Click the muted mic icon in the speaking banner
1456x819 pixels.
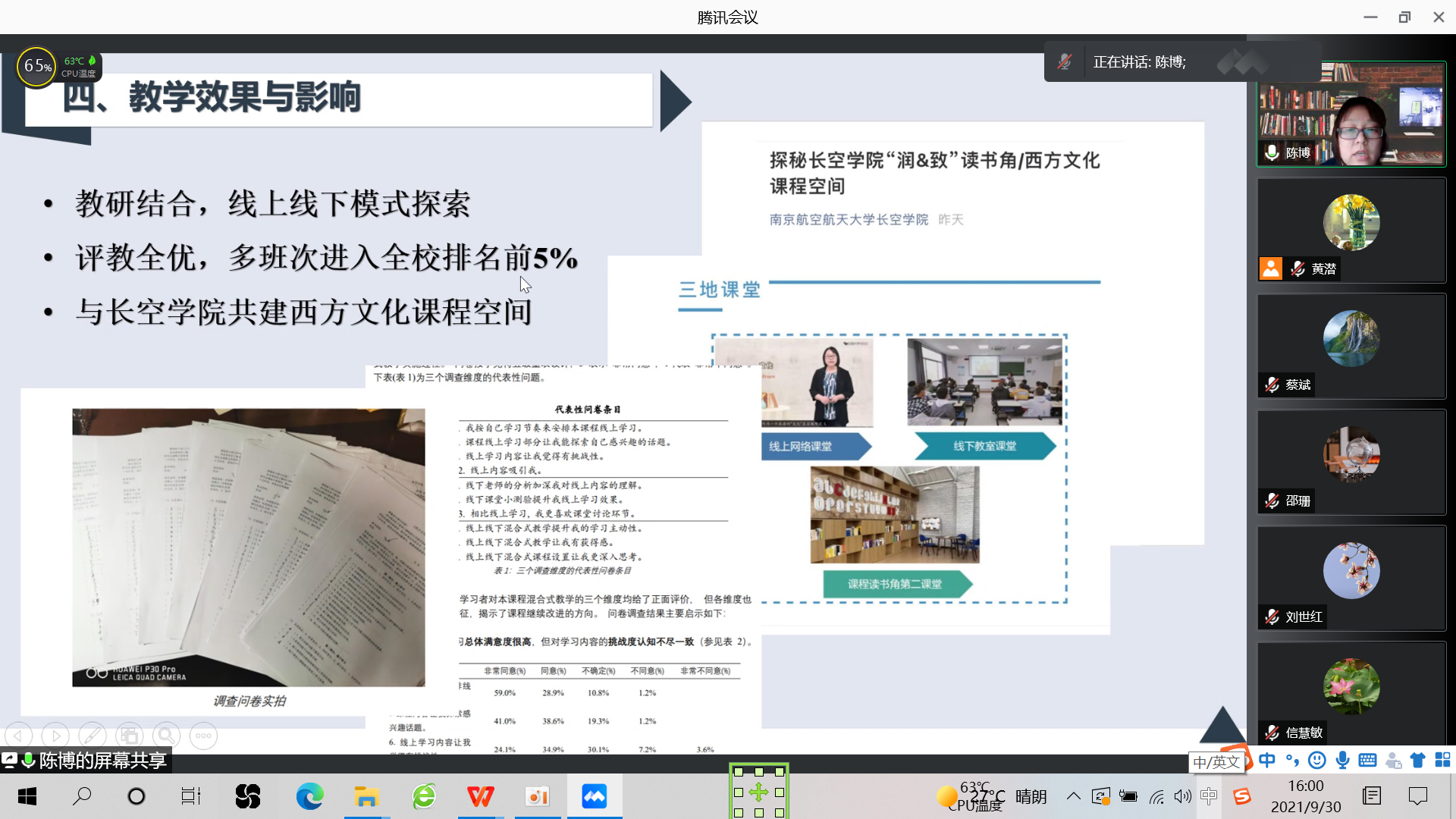click(1065, 62)
